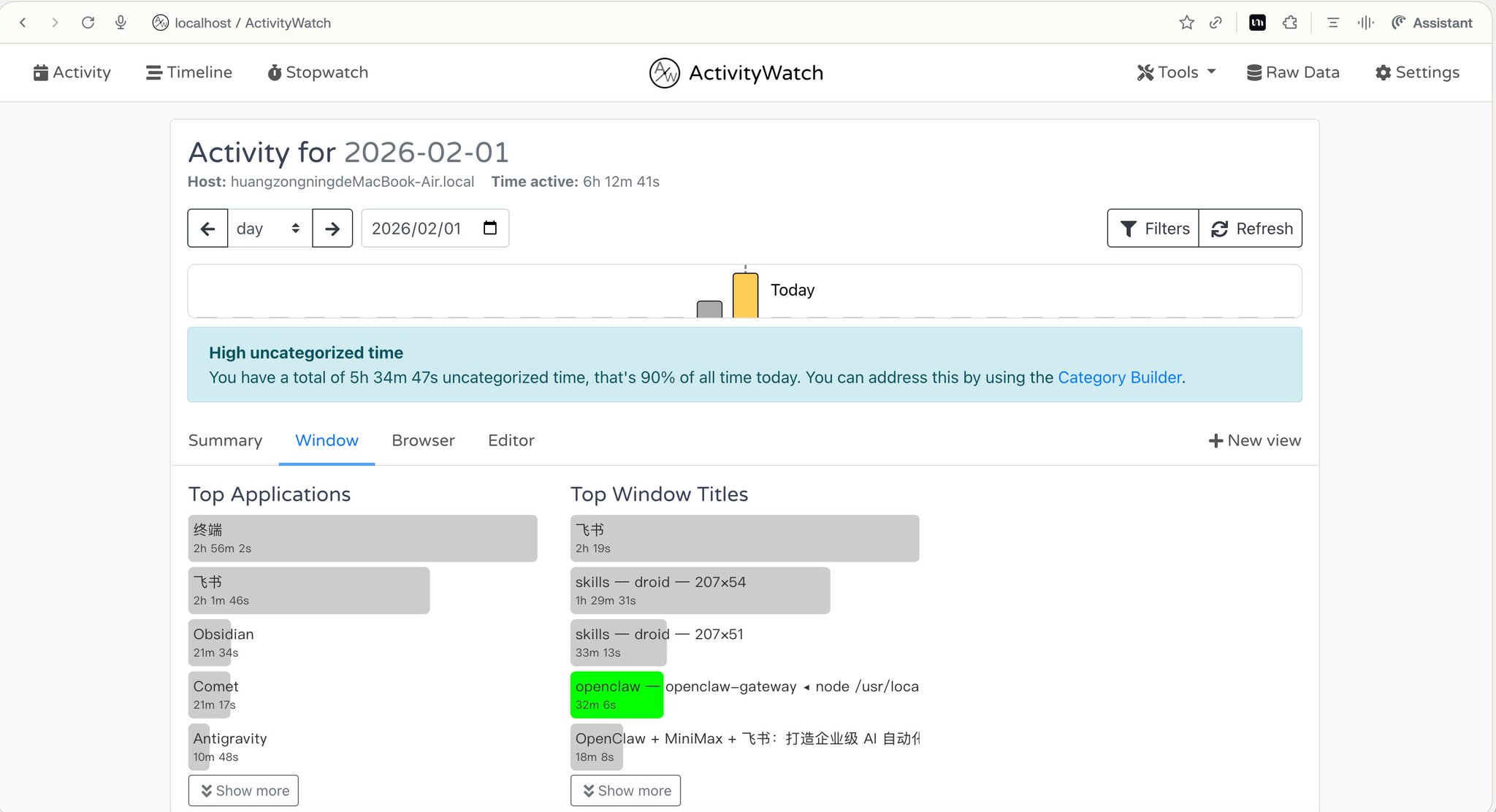
Task: Activate the microphone icon in address bar
Action: click(121, 23)
